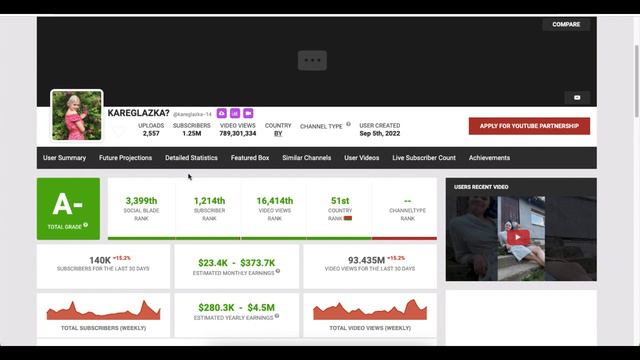Click the KAREGLAZKA channel profile picture
The image size is (640, 360).
77,116
